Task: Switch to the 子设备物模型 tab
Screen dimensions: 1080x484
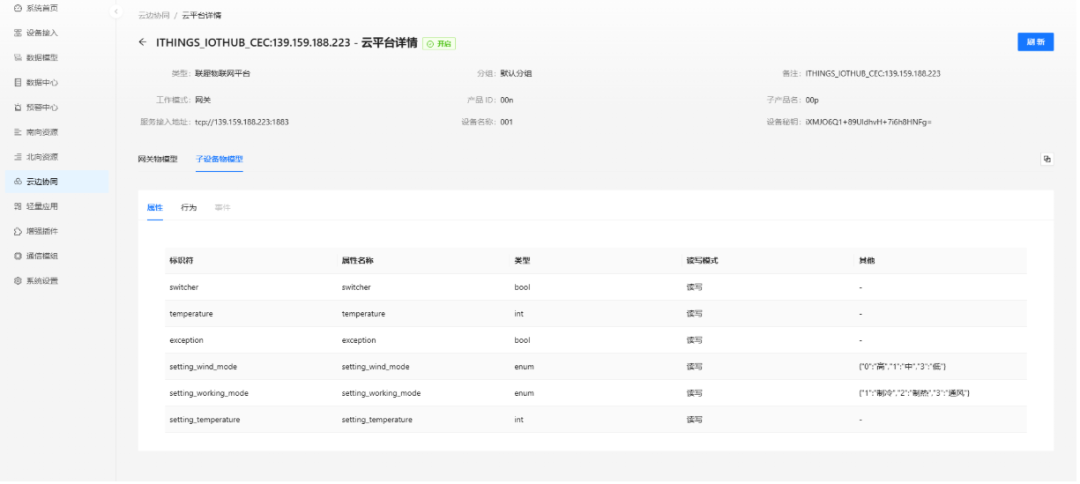Action: click(x=219, y=159)
